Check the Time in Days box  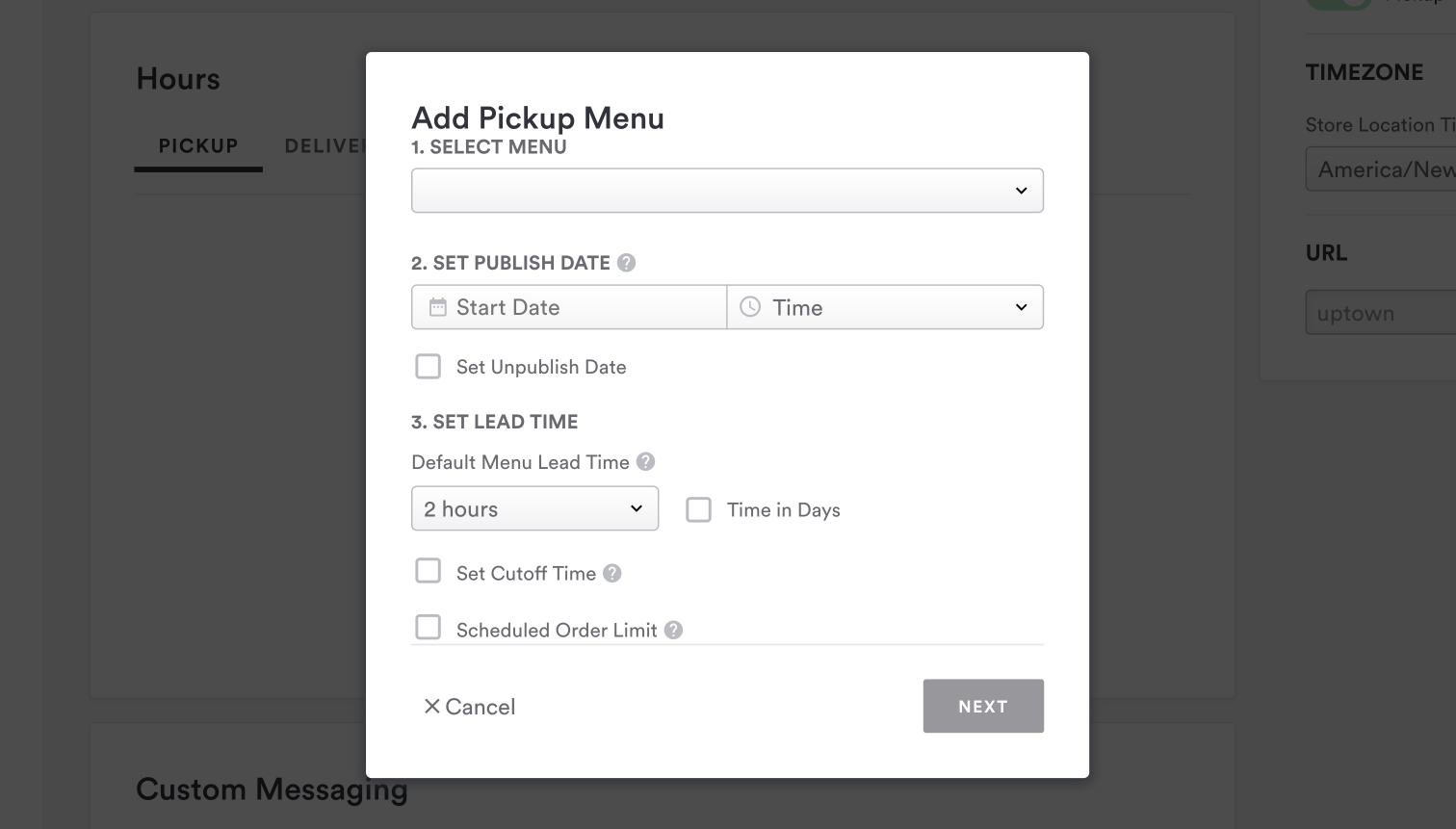699,509
